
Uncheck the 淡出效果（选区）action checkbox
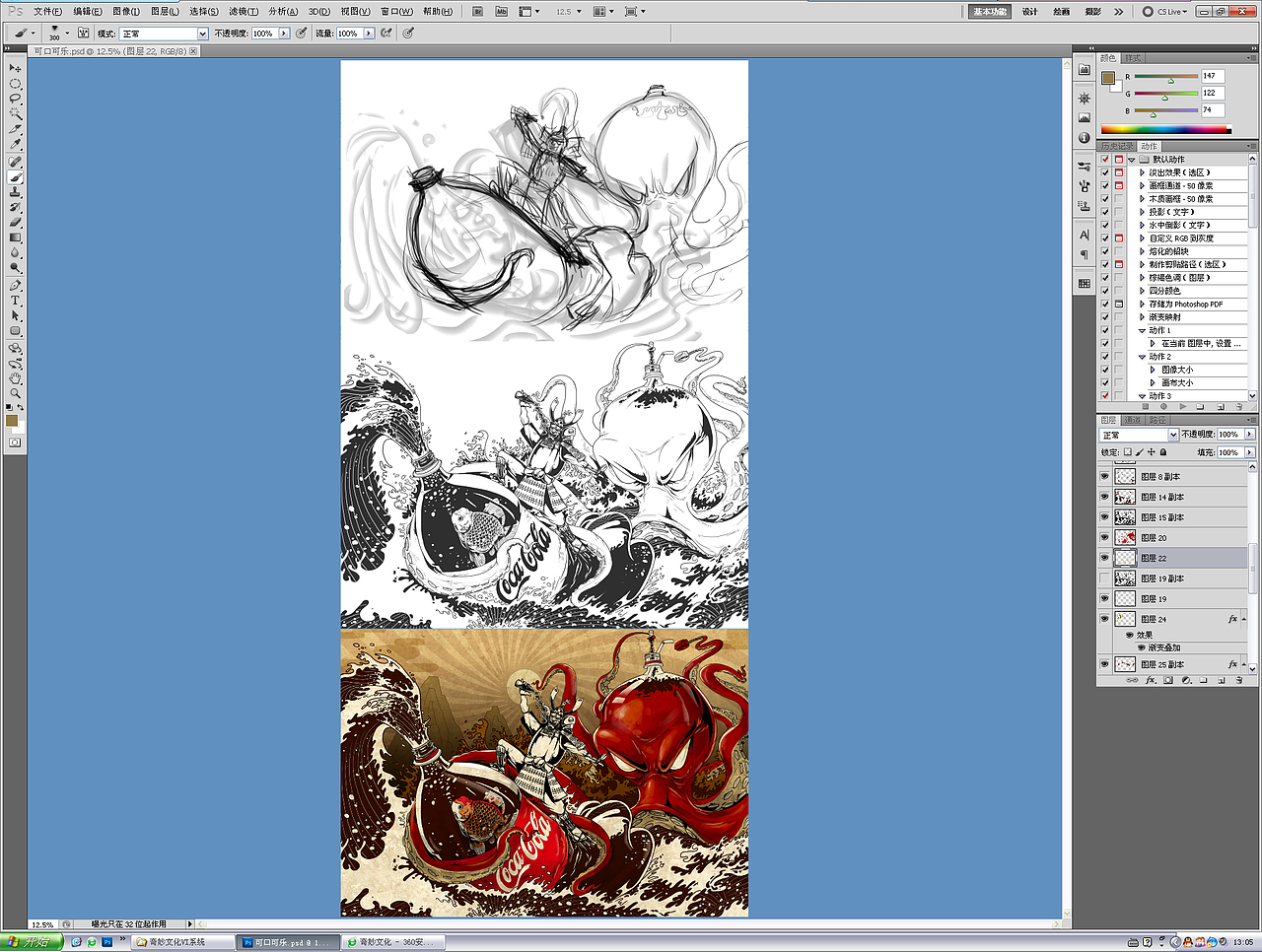pyautogui.click(x=1105, y=172)
